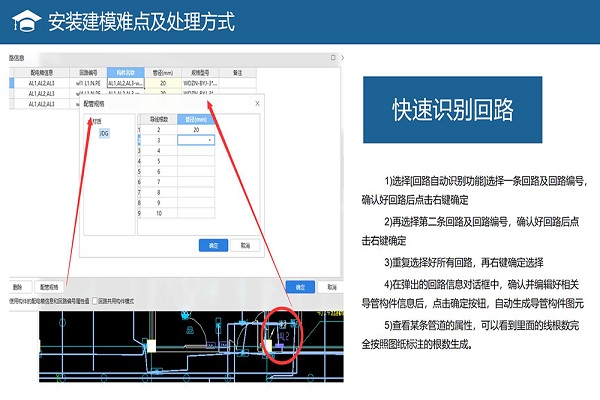Select the 管径 cell showing 20 in row 1
The height and width of the screenshot is (400, 600).
[x=196, y=130]
